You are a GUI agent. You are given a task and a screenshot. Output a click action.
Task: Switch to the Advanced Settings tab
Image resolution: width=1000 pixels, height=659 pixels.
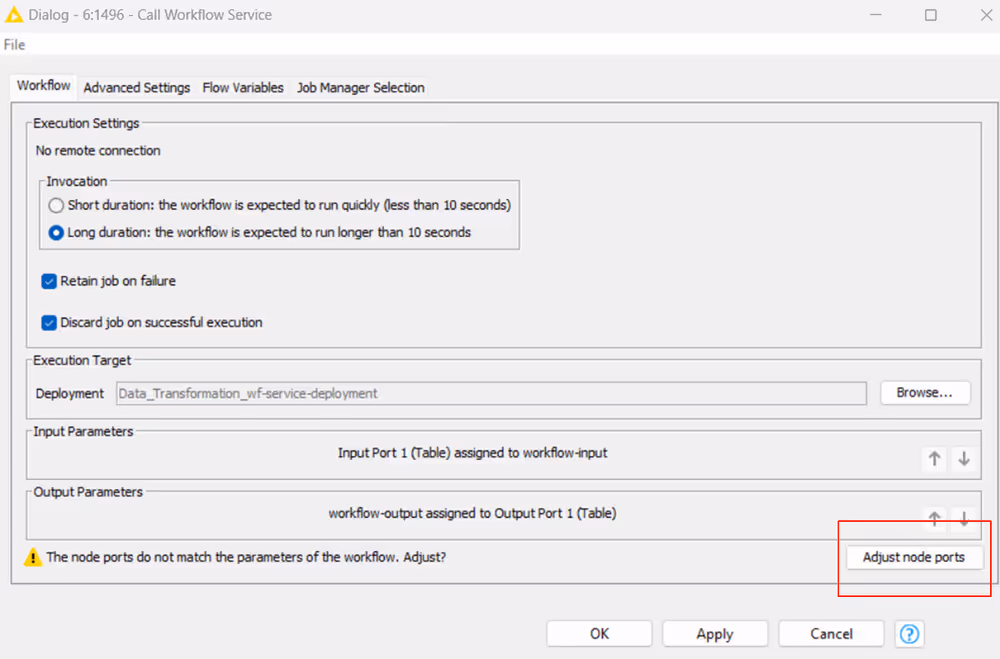tap(136, 88)
